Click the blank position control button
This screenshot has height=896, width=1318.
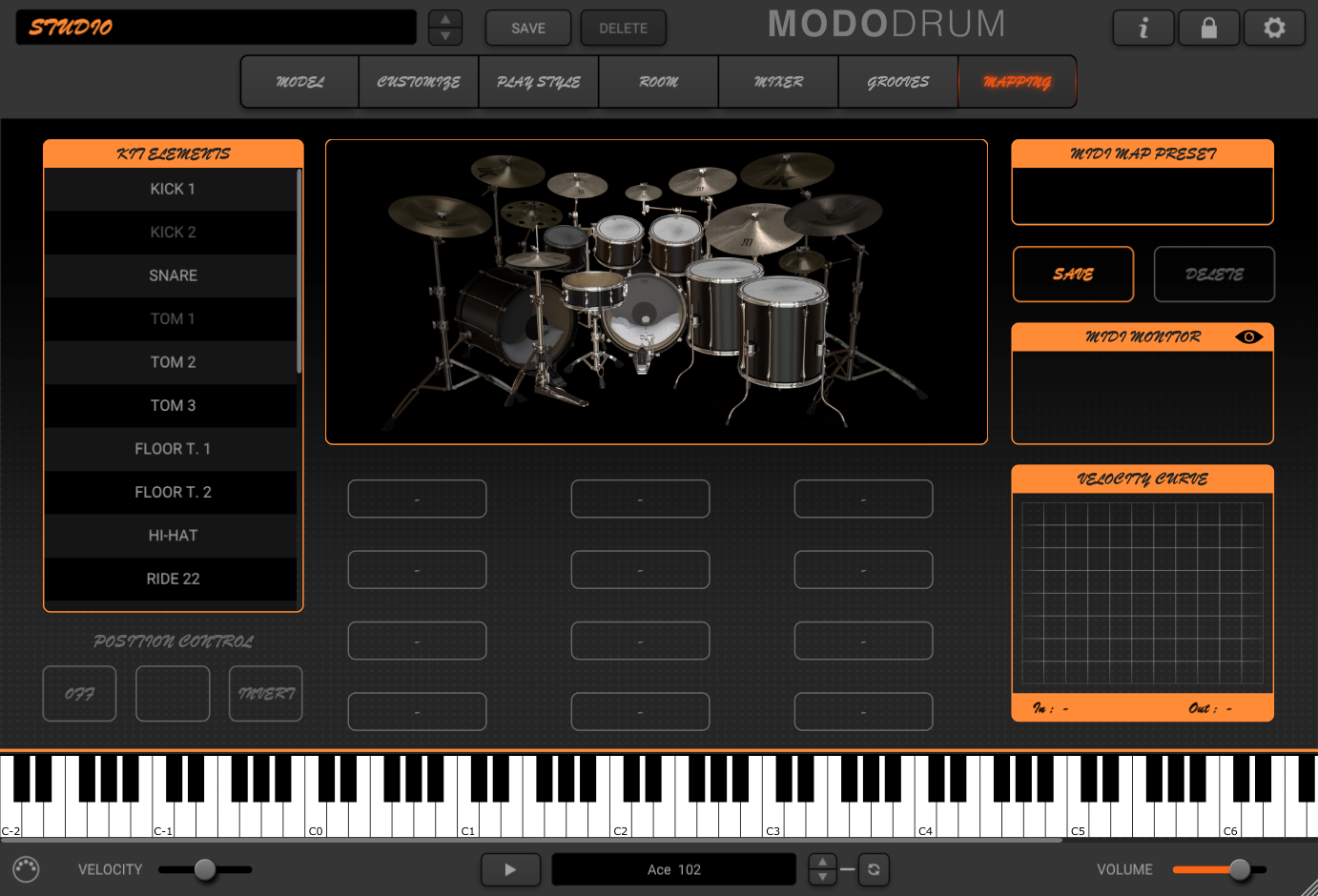click(173, 694)
